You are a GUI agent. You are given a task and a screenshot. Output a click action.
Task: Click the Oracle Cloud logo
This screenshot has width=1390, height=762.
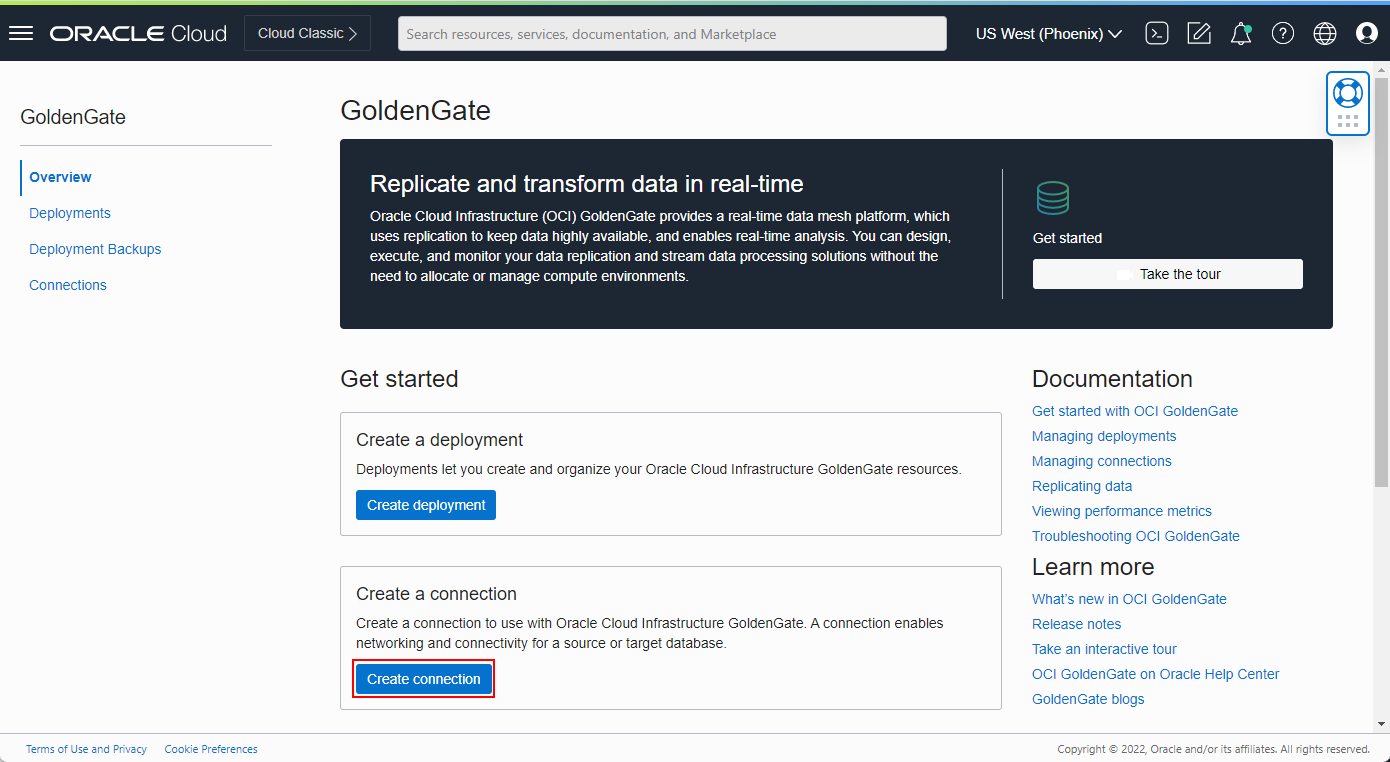pos(138,33)
